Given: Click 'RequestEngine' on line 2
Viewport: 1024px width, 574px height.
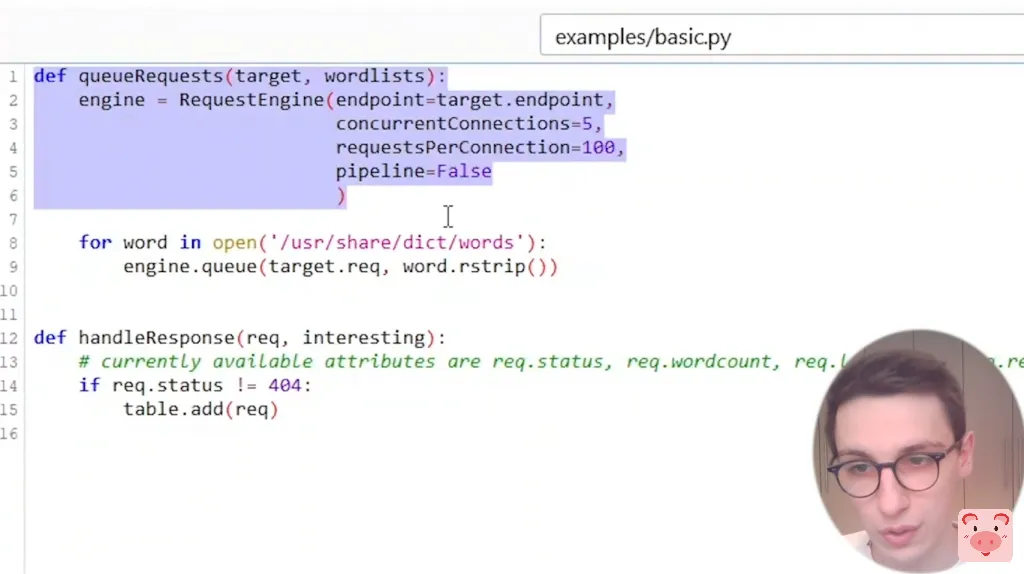Looking at the screenshot, I should tap(251, 100).
